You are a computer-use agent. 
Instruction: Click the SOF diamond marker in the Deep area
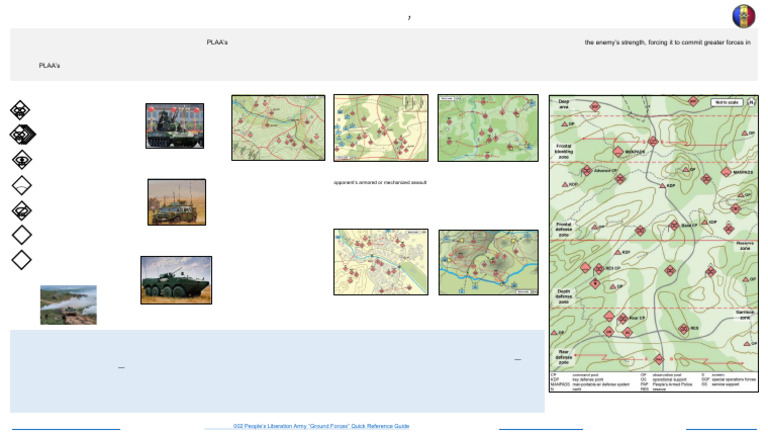click(595, 106)
